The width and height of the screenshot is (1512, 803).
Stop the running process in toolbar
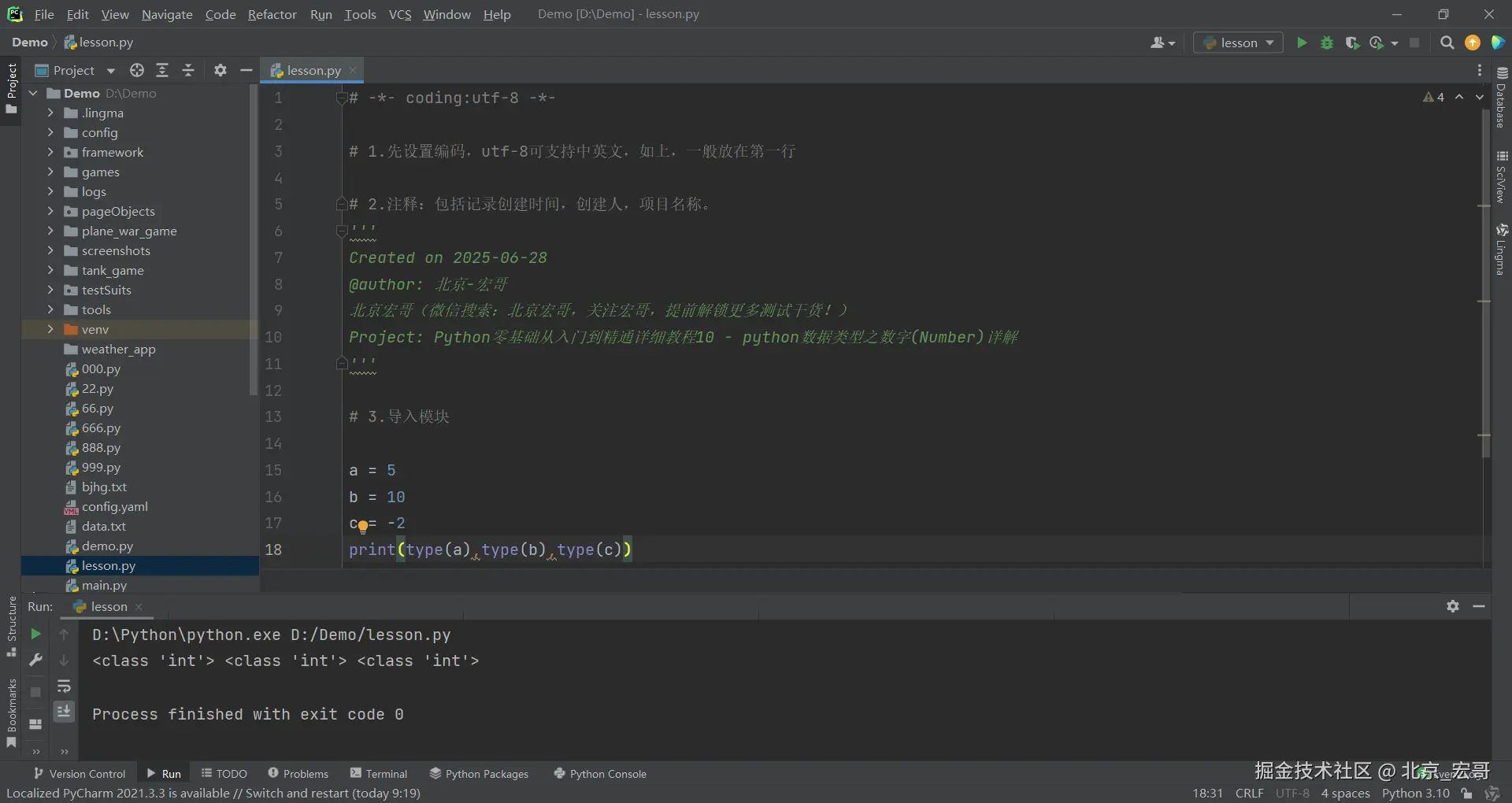[x=1414, y=43]
